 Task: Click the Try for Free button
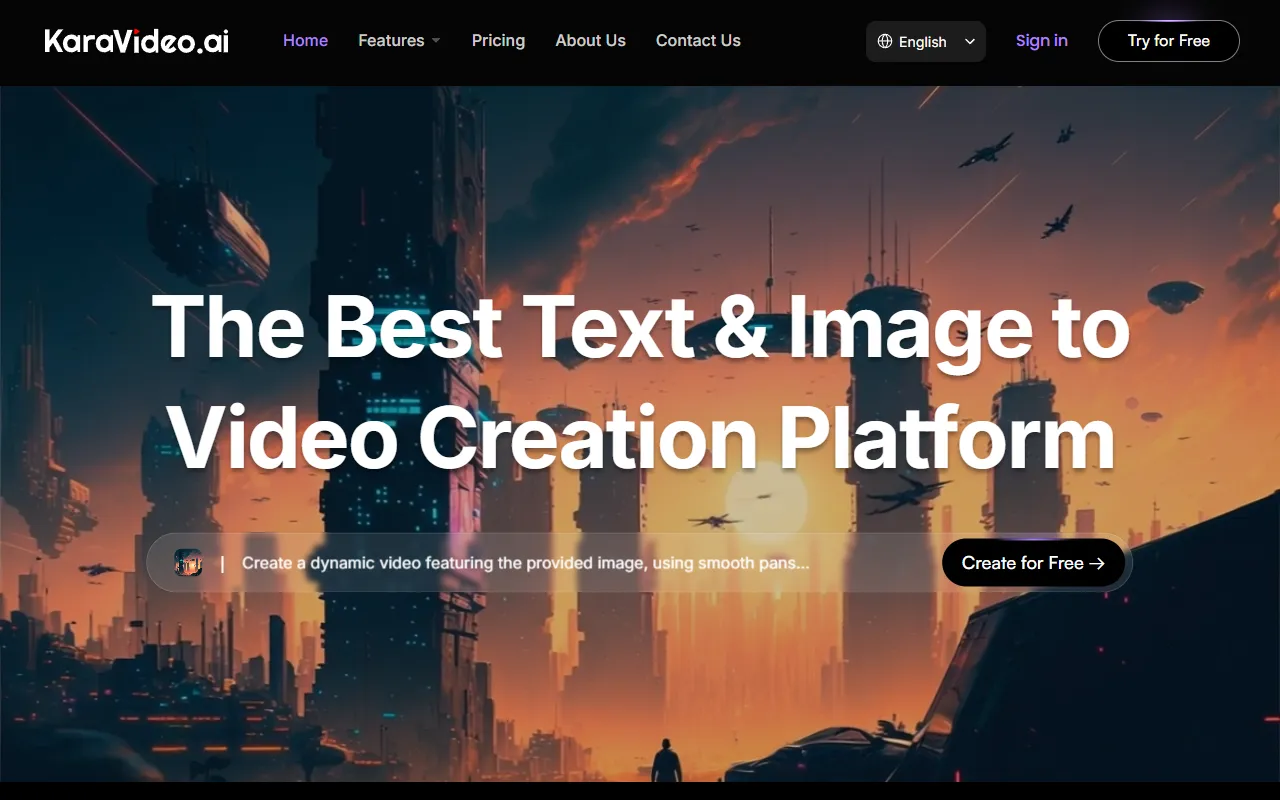1169,41
